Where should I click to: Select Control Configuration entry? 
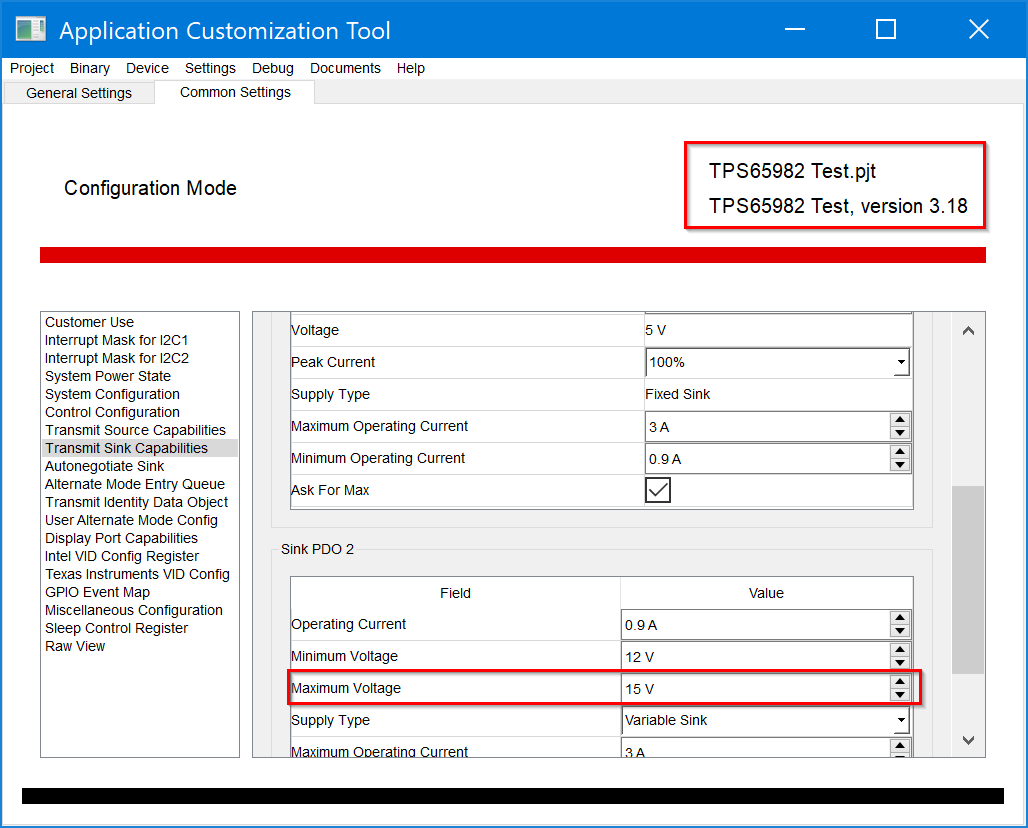click(x=112, y=412)
